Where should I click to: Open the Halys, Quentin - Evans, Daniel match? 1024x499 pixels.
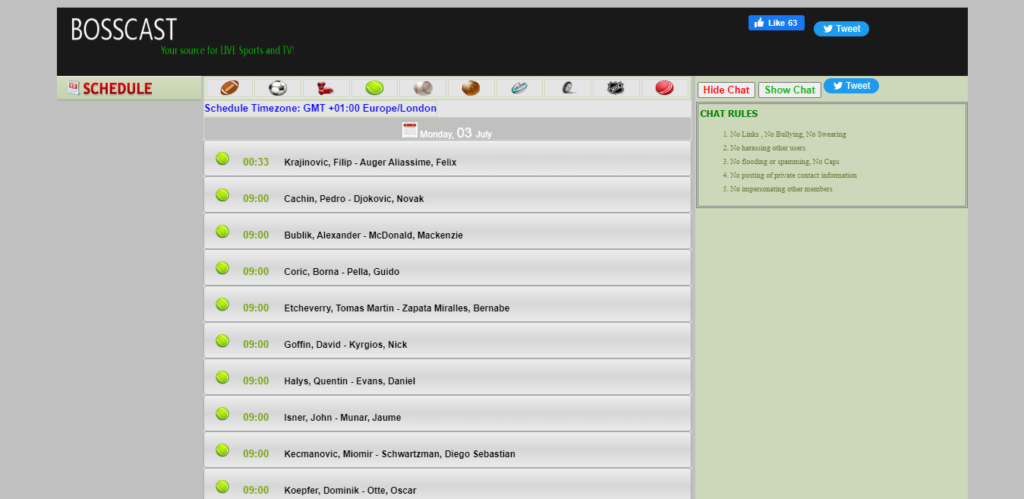coord(349,381)
